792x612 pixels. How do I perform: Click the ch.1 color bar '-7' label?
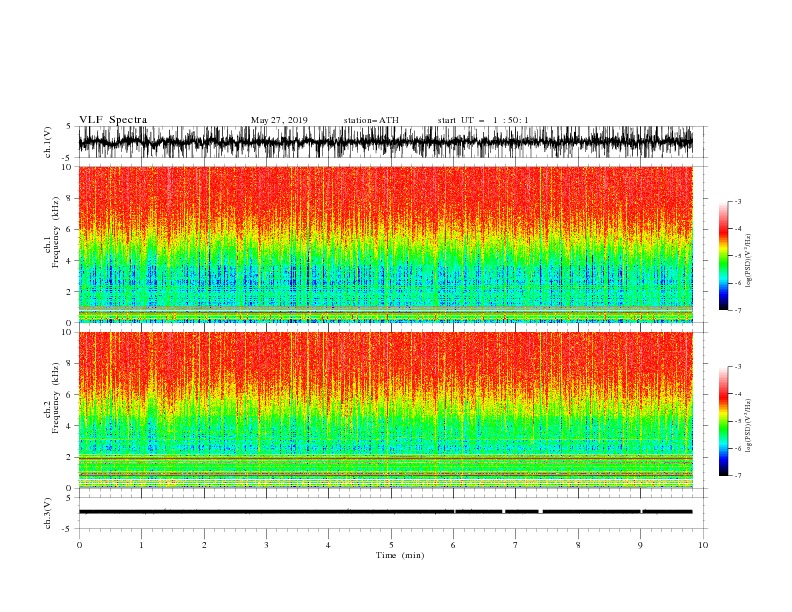pyautogui.click(x=737, y=310)
